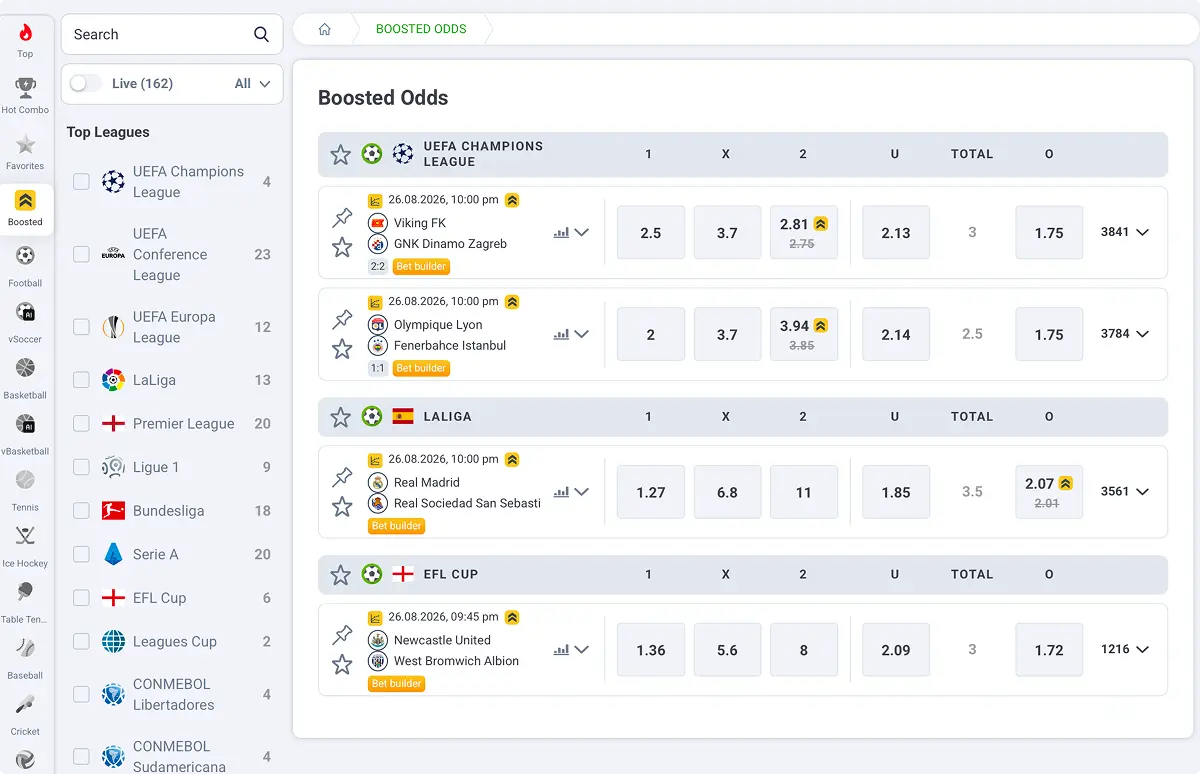Check the UEFA Champions League checkbox
Screen dimensions: 1200x774
click(81, 182)
